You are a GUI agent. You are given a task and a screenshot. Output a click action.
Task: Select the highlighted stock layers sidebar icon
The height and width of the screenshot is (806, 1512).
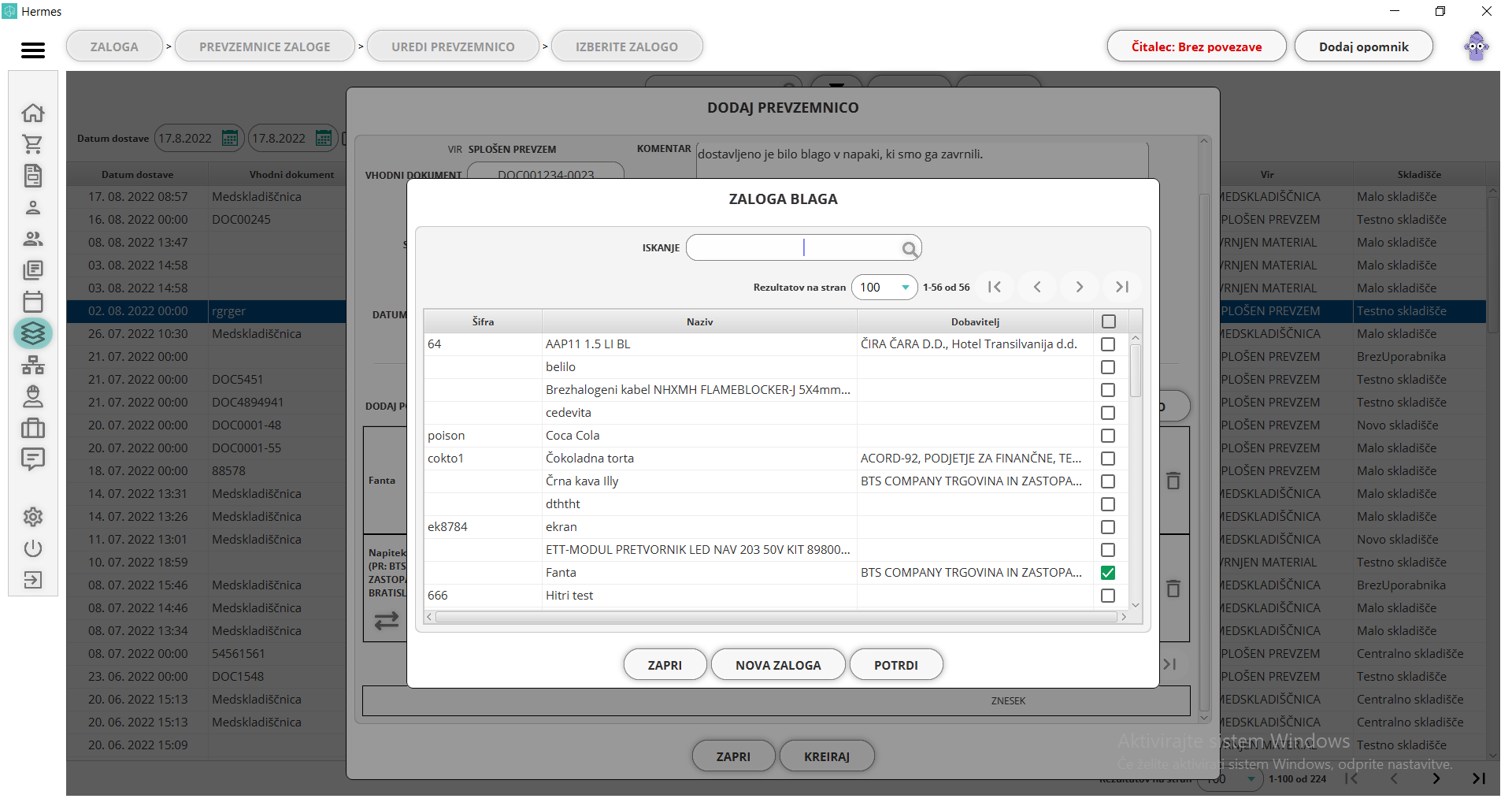tap(33, 333)
